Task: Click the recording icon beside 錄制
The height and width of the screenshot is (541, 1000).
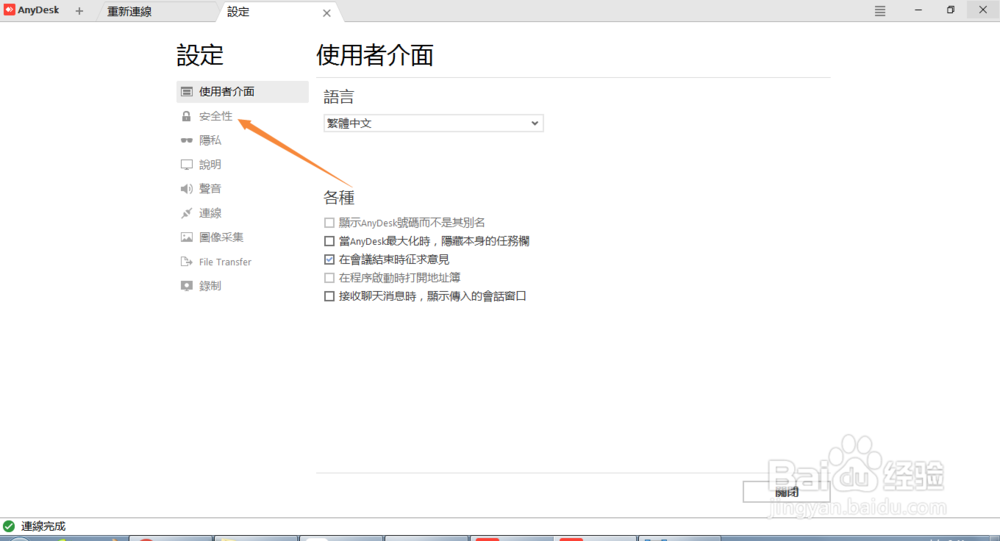Action: pos(186,286)
